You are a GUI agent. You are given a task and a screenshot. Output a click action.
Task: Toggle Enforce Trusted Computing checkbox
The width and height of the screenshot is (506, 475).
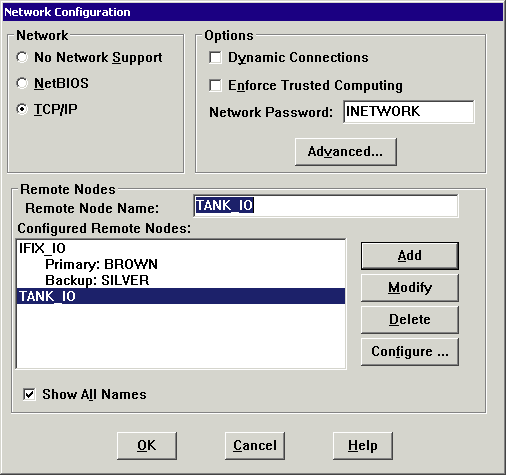click(215, 85)
